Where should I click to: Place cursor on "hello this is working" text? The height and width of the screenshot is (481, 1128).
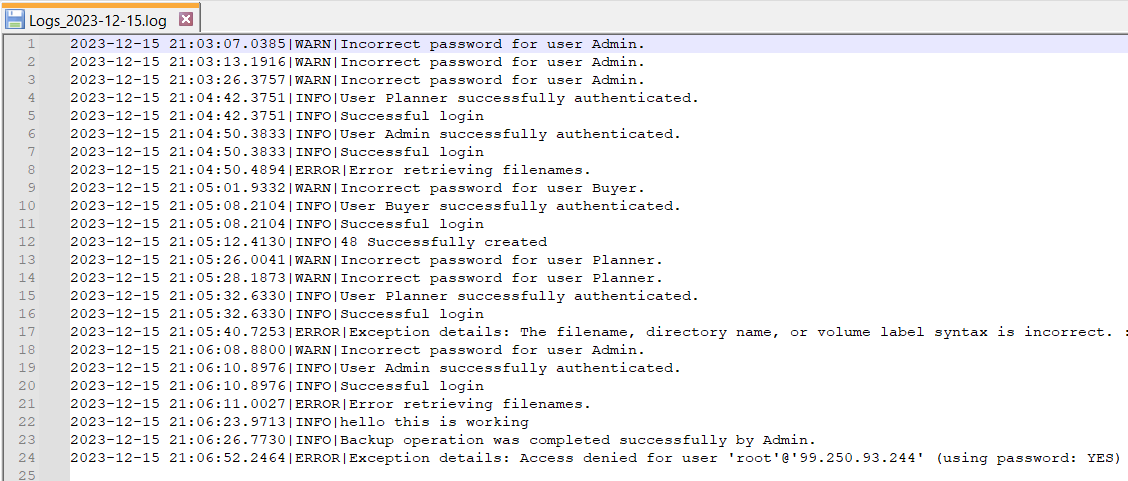click(x=442, y=422)
